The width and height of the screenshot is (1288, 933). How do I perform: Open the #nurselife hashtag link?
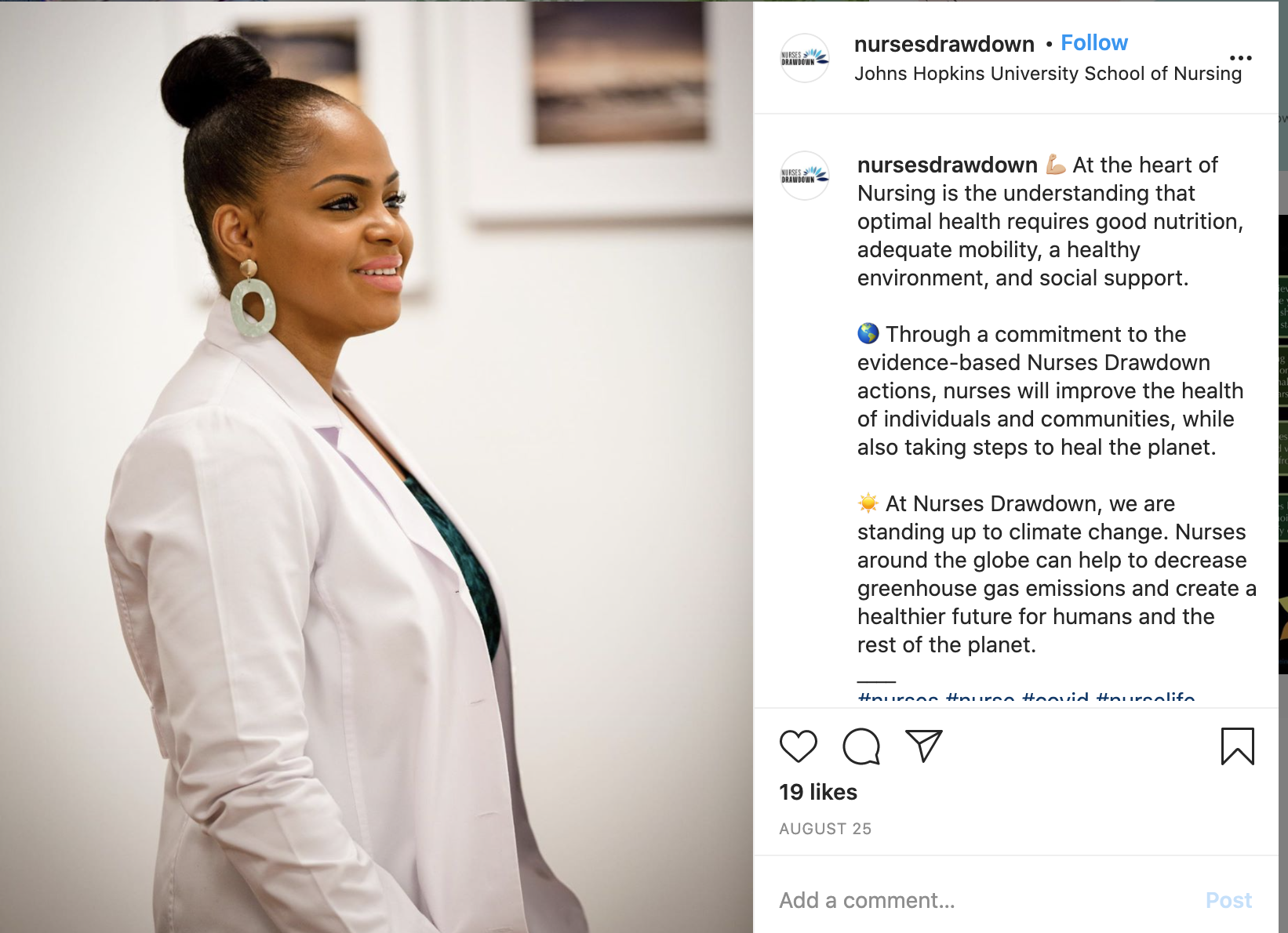click(1145, 698)
